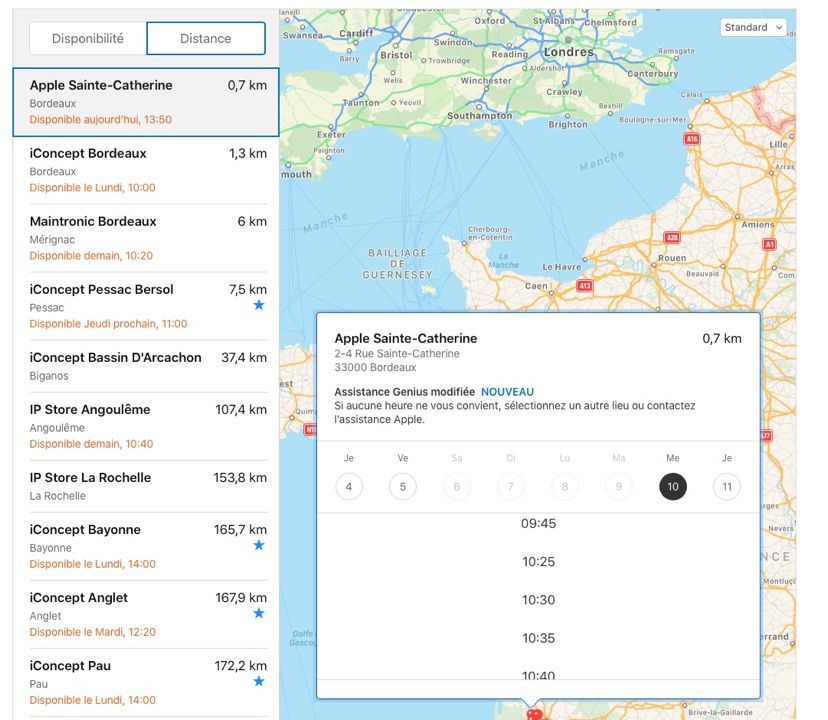The height and width of the screenshot is (720, 828).
Task: Switch to the Disponibilité tab
Action: coord(88,38)
